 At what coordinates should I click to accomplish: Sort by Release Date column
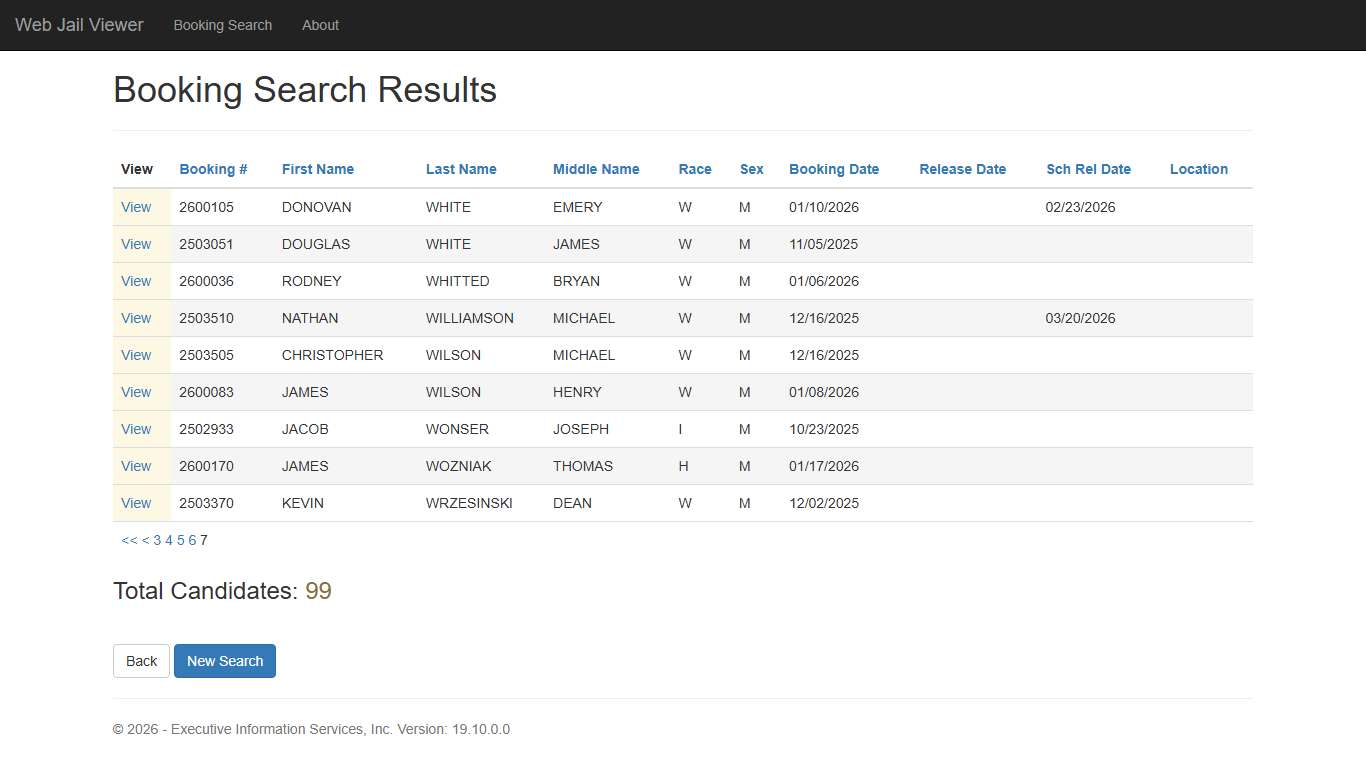pos(962,169)
